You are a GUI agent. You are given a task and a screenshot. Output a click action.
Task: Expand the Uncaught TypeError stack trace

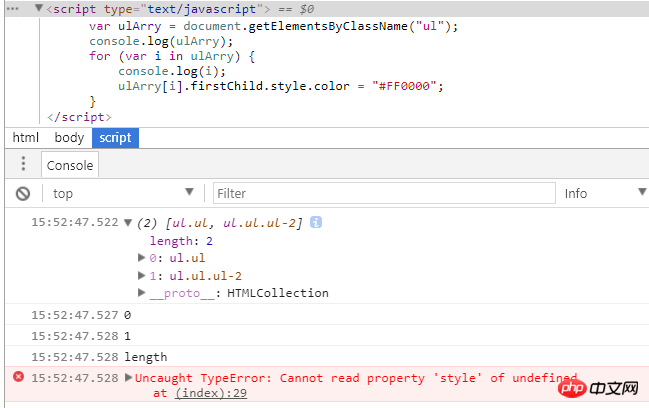(x=128, y=377)
